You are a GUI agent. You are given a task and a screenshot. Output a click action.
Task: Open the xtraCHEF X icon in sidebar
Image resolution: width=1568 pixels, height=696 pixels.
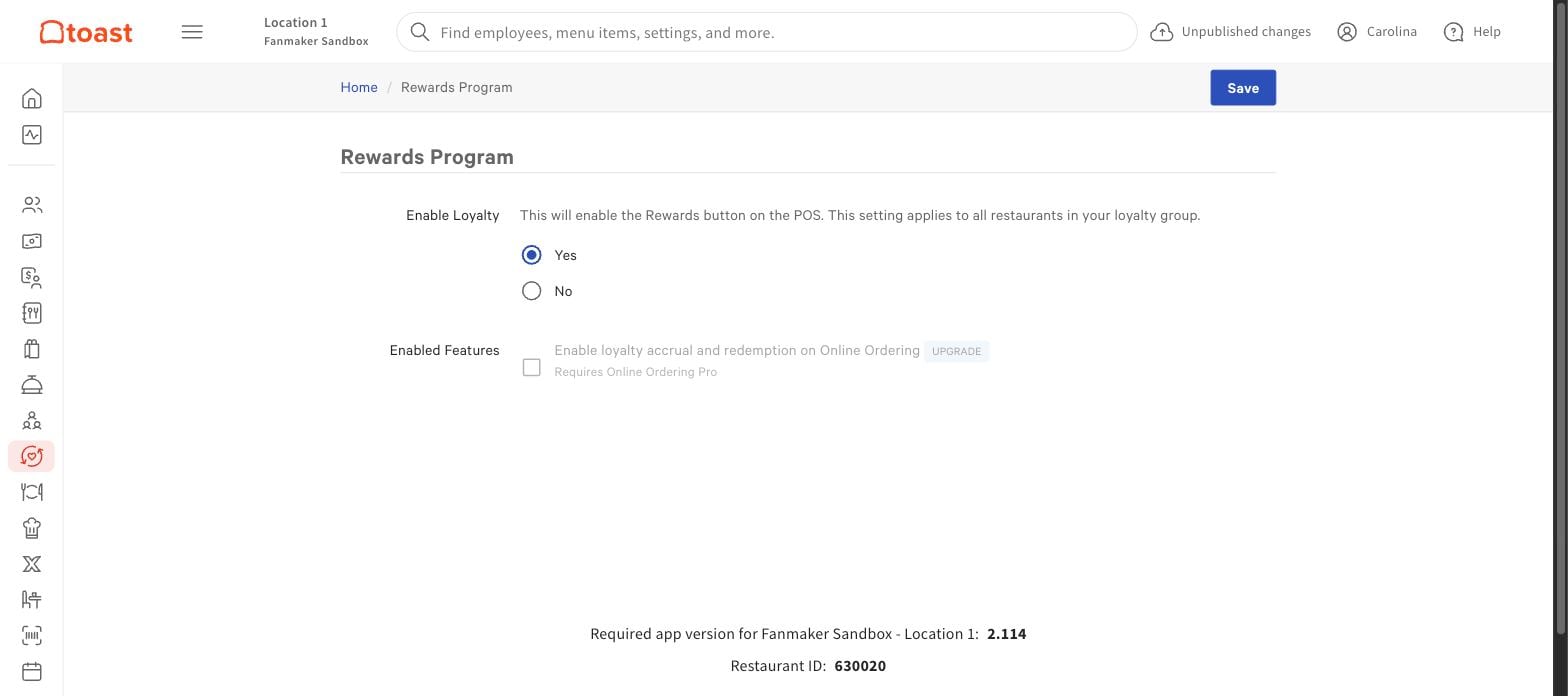pyautogui.click(x=32, y=564)
